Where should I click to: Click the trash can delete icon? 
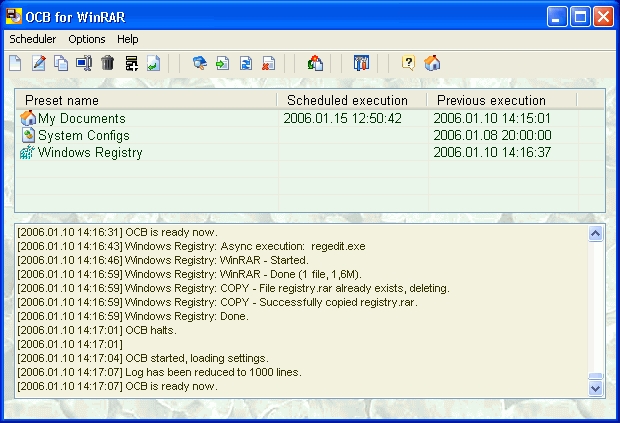click(108, 64)
